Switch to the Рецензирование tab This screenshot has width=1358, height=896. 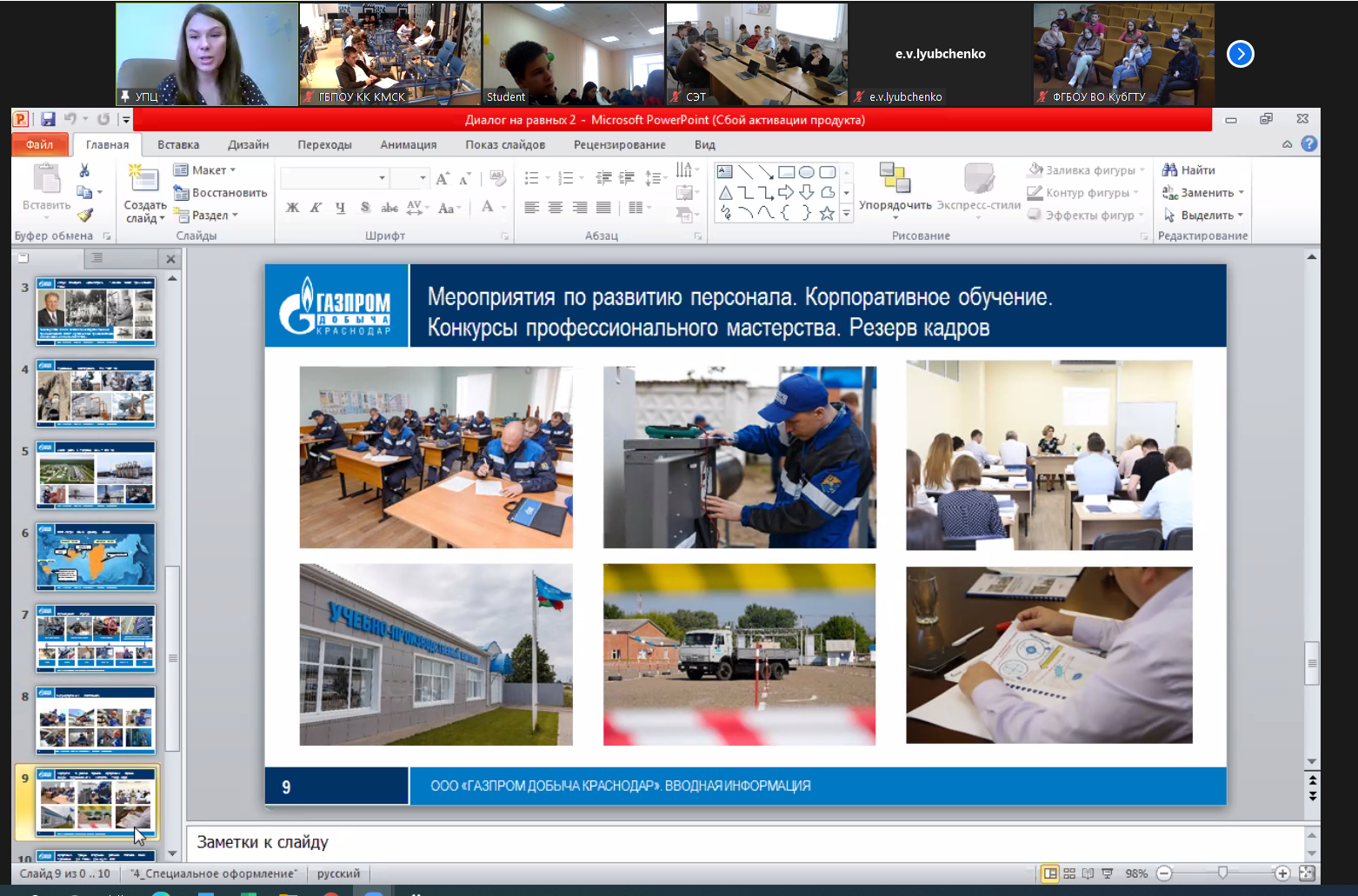(620, 144)
